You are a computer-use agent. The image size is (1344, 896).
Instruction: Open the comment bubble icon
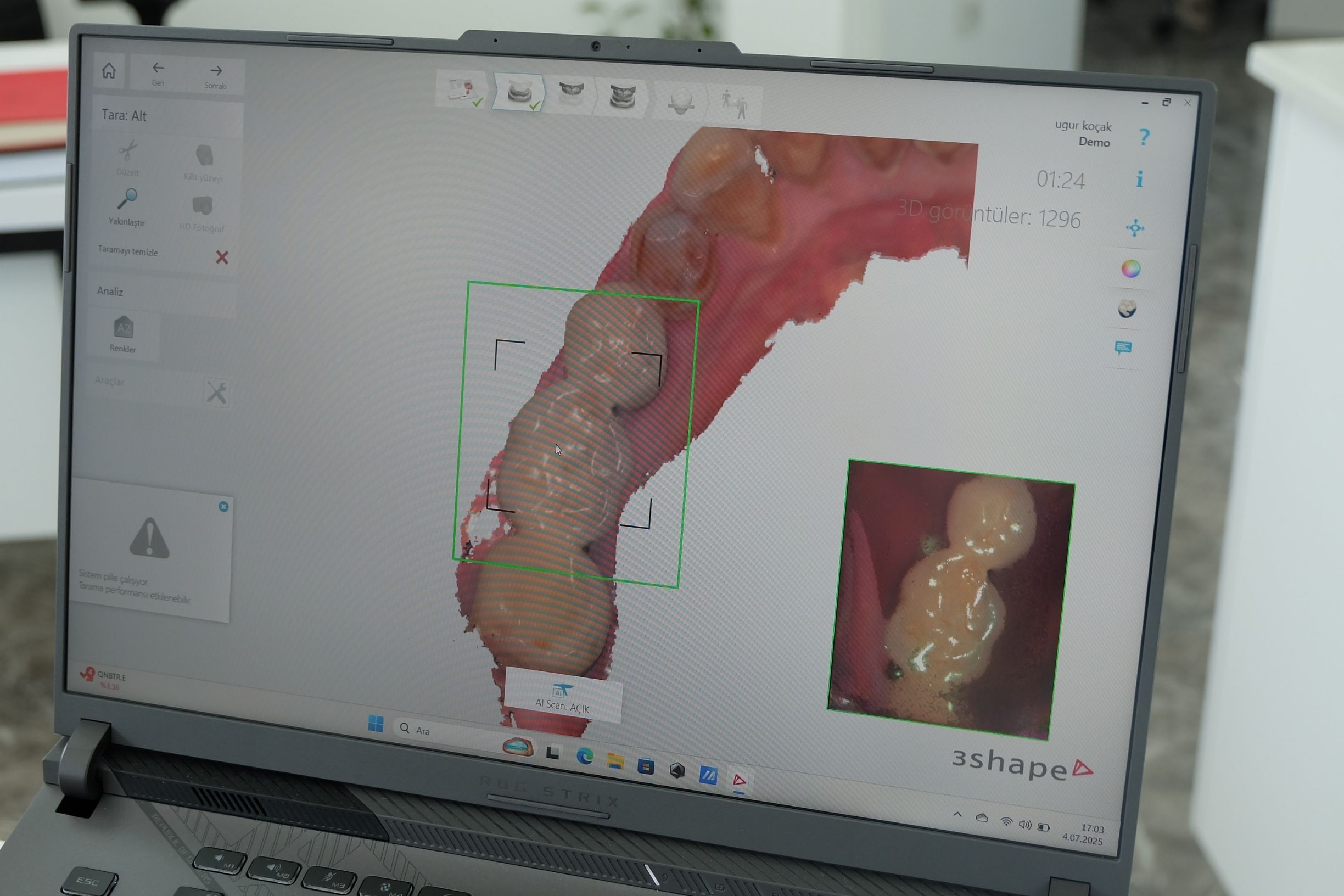tap(1123, 348)
